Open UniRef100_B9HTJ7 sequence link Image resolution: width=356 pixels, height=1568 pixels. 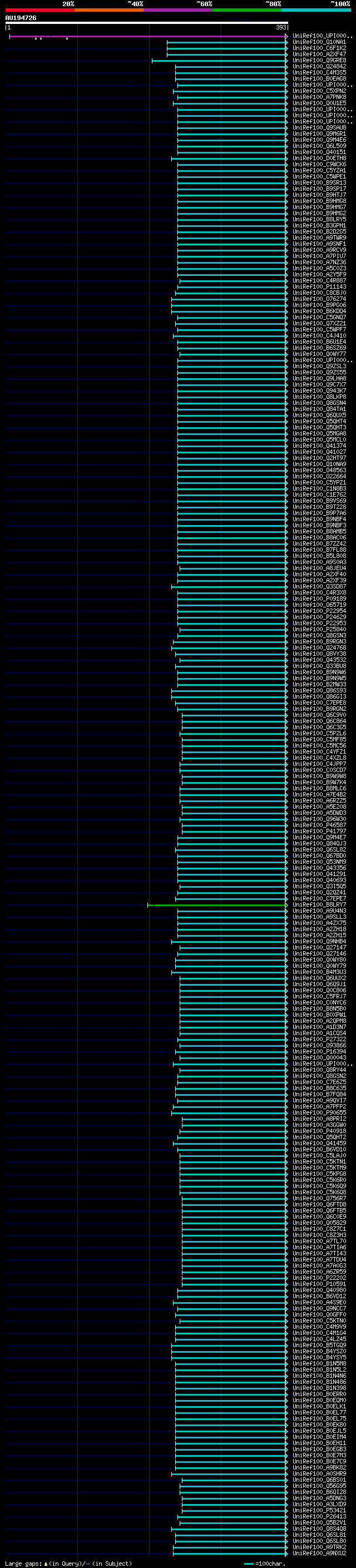pos(319,195)
